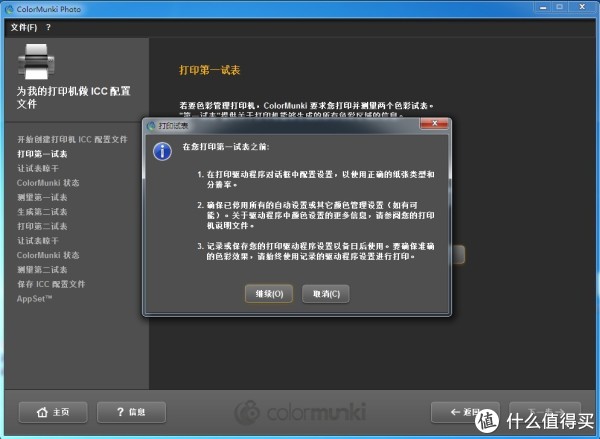Image resolution: width=600 pixels, height=439 pixels.
Task: Click 为我的打印机做 ICC 配置文件 title
Action: (x=73, y=97)
